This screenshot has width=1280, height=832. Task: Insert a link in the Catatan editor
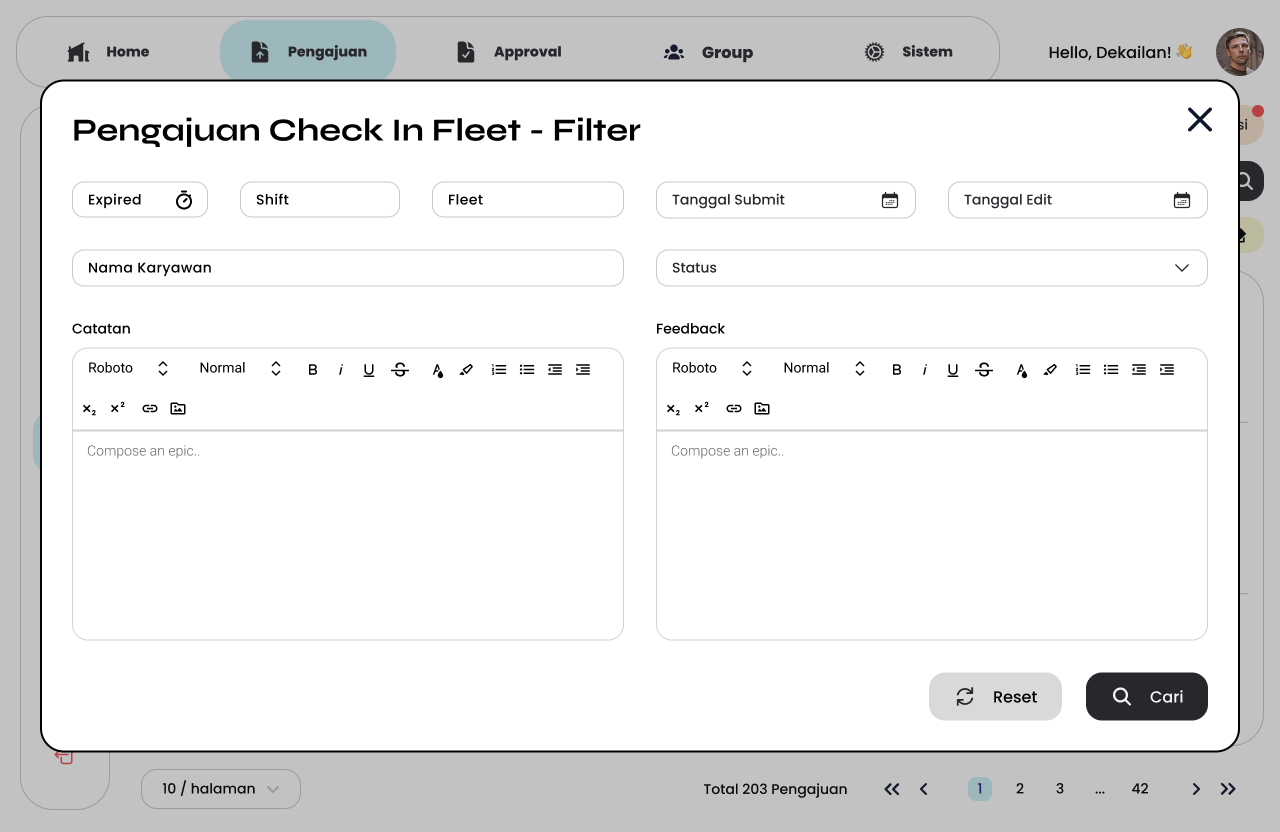tap(150, 408)
